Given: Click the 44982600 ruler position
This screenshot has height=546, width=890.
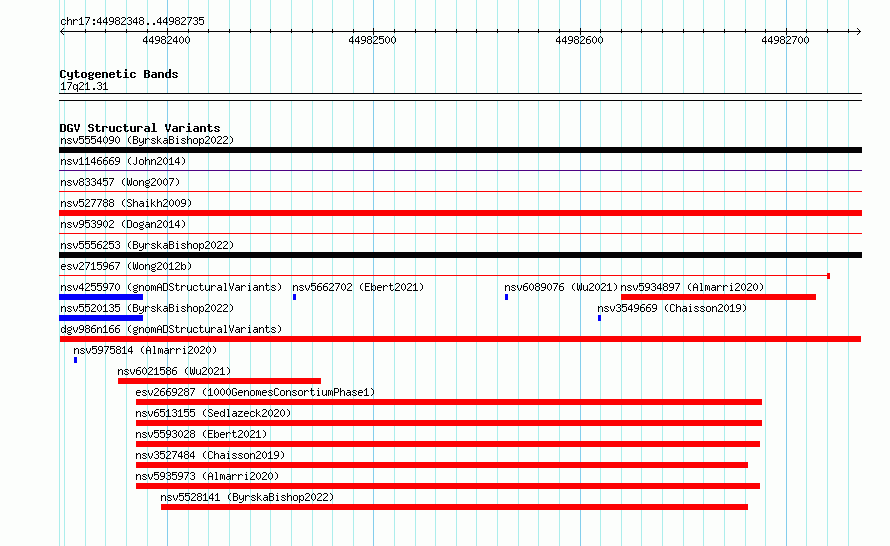Looking at the screenshot, I should tap(580, 40).
